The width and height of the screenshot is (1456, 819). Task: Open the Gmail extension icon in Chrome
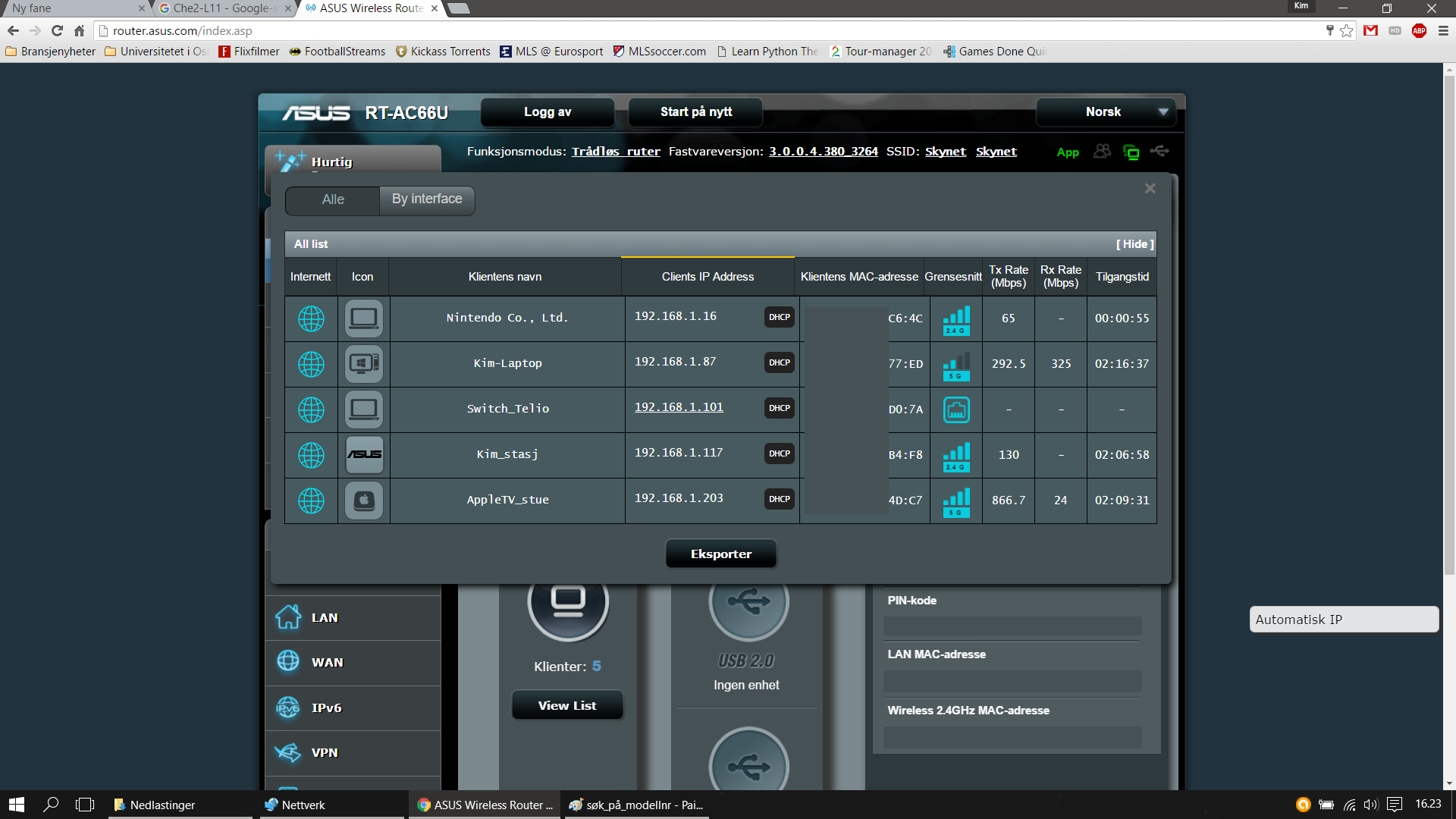[1370, 31]
